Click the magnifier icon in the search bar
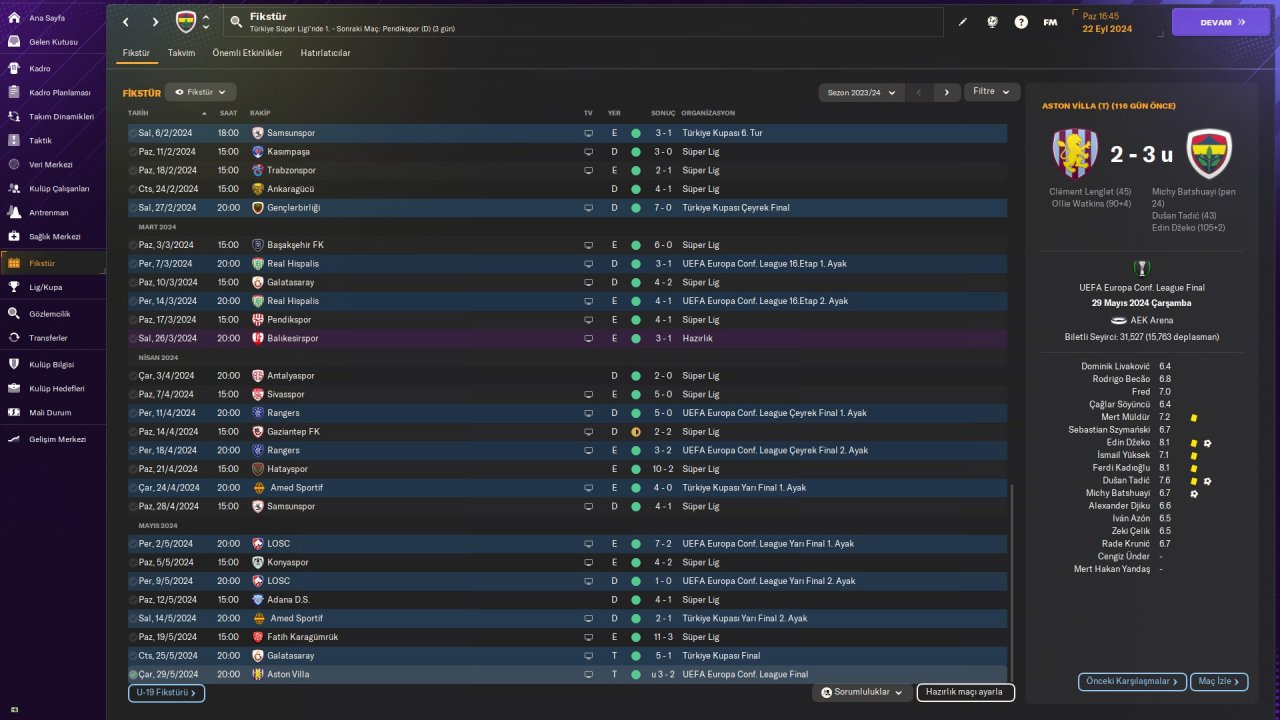This screenshot has width=1280, height=720. pos(236,21)
